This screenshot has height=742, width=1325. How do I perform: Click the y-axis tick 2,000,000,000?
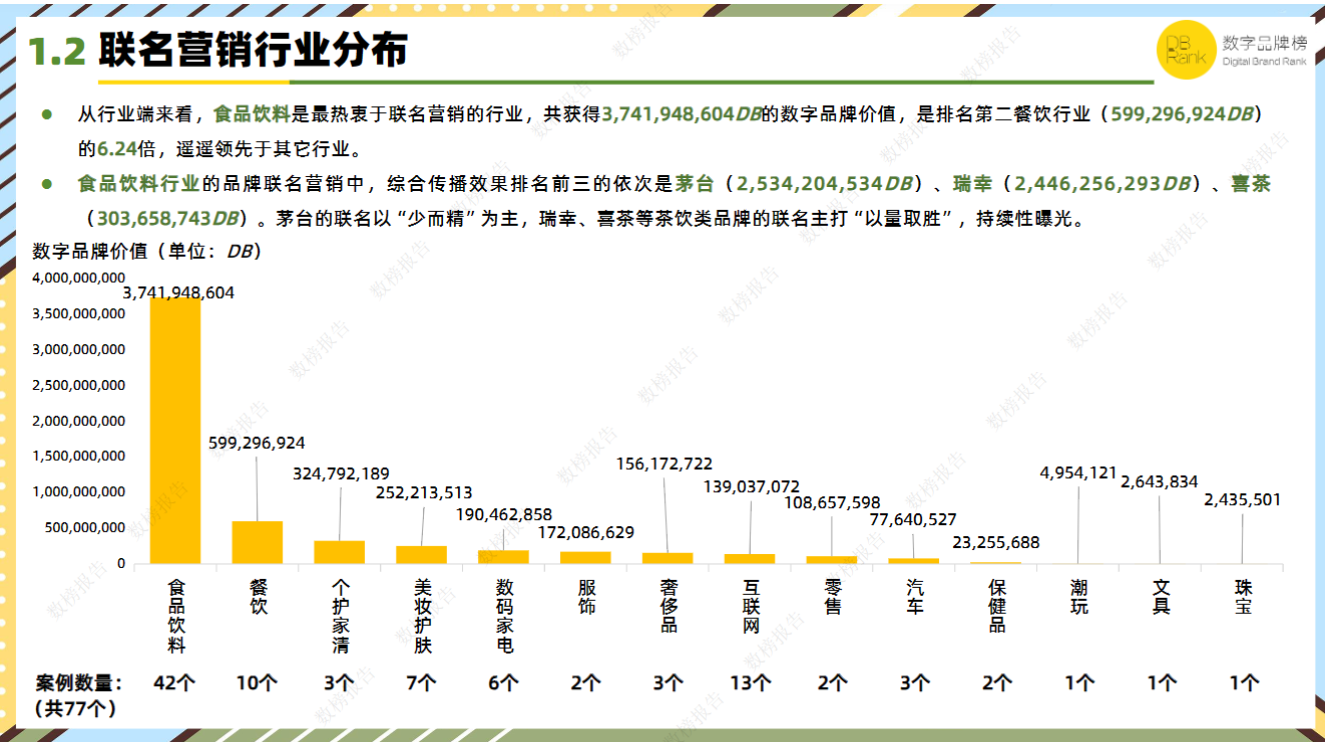[79, 420]
